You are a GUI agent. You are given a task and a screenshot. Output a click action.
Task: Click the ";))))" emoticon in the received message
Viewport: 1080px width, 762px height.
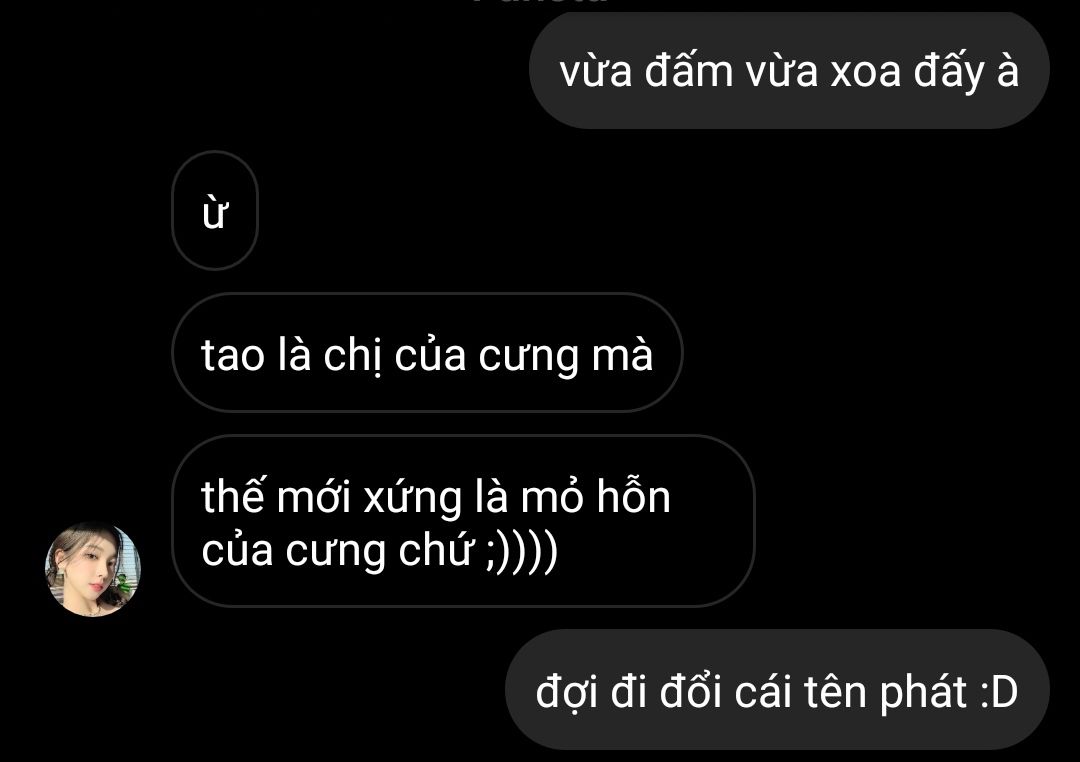point(521,551)
